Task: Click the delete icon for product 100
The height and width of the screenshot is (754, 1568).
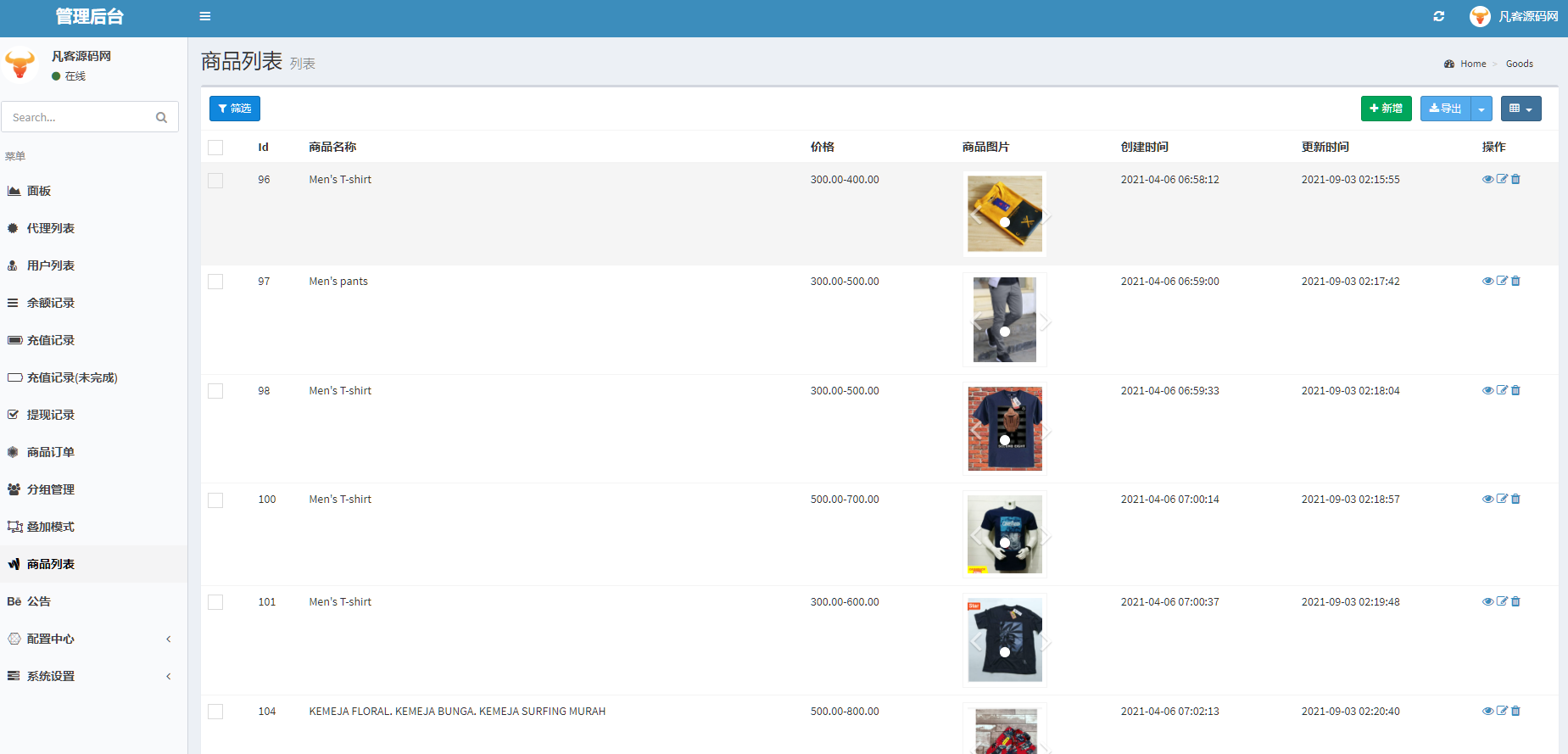Action: click(x=1516, y=499)
